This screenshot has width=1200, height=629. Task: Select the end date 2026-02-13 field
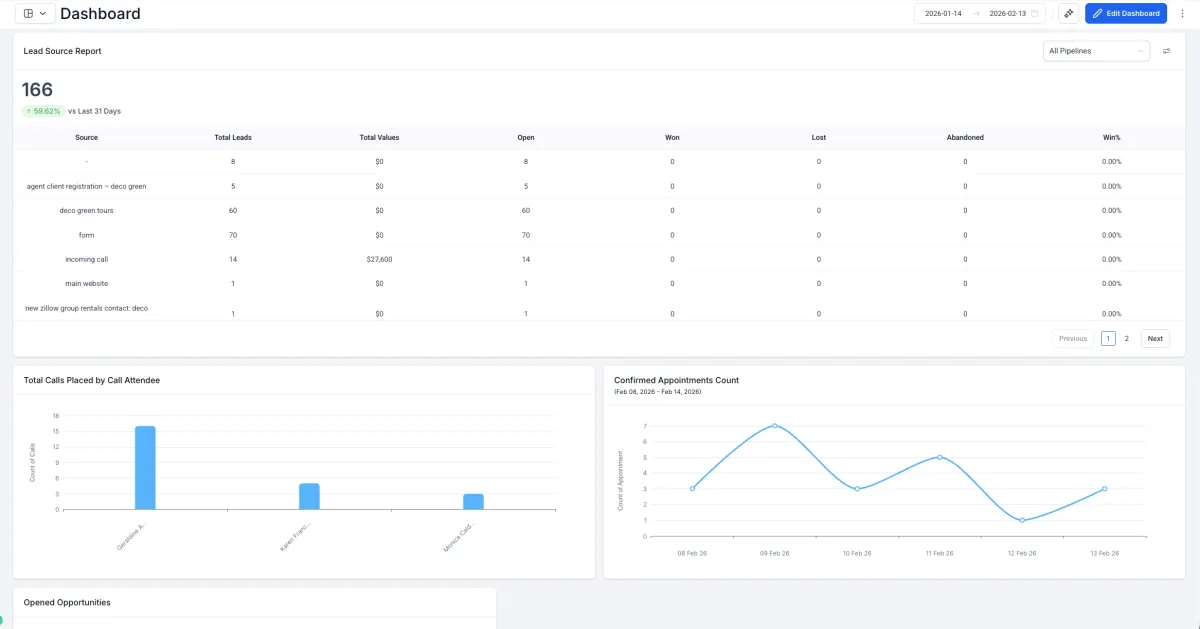(x=1007, y=13)
